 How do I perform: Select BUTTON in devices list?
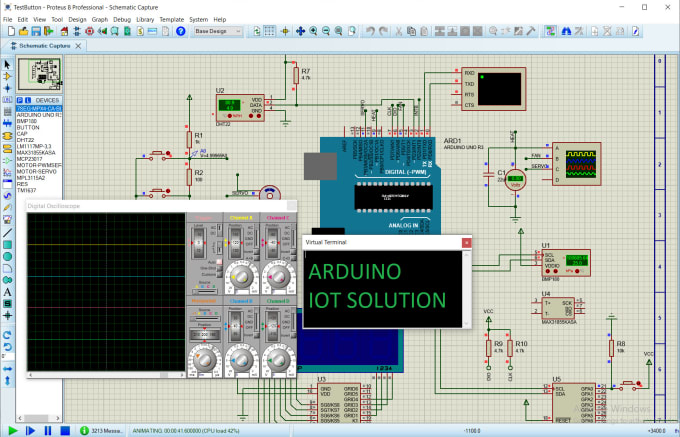[x=39, y=127]
